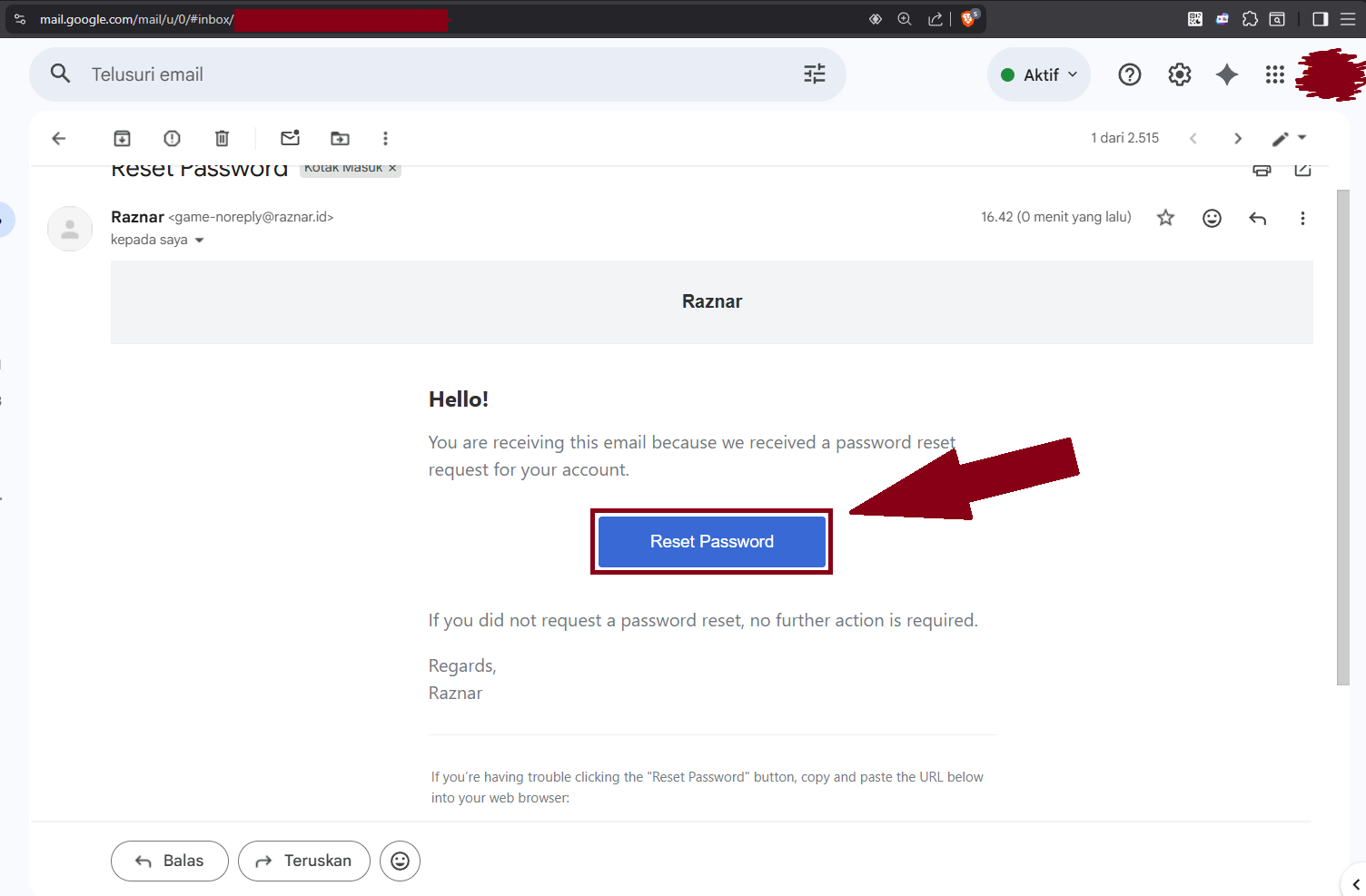Delete the email with trash icon

coord(222,138)
